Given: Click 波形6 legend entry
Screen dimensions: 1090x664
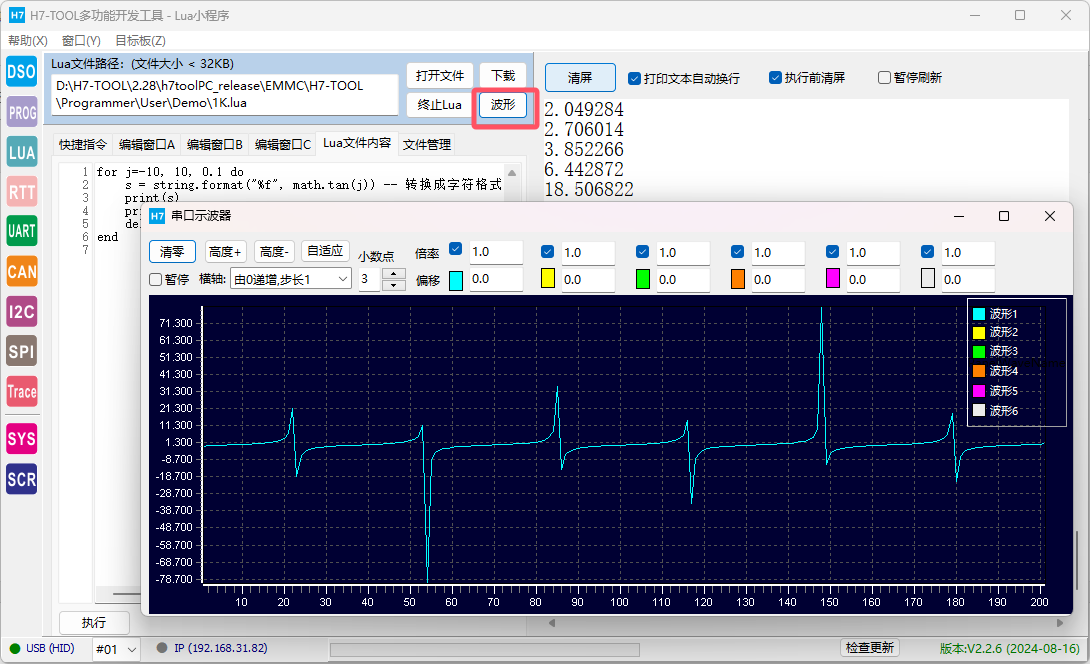Looking at the screenshot, I should (995, 410).
